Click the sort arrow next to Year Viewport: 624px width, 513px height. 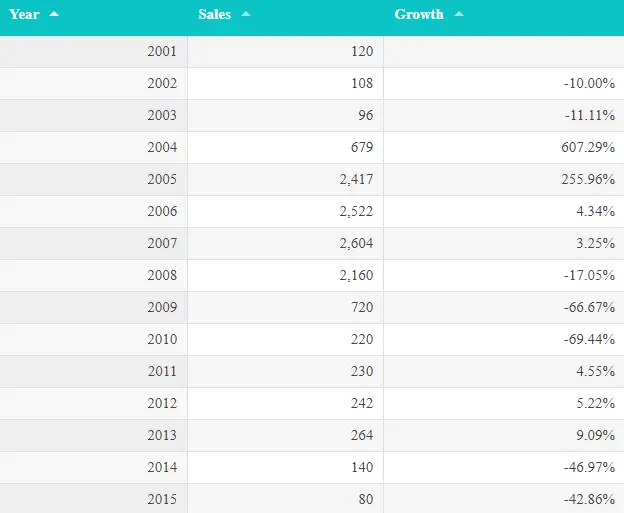point(54,14)
